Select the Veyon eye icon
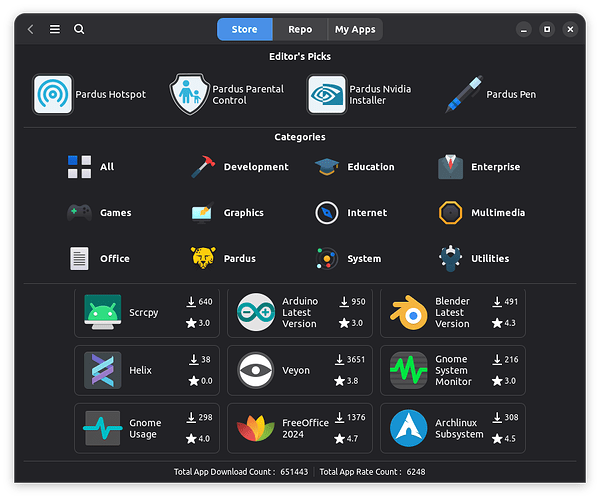The height and width of the screenshot is (500, 601). tap(255, 370)
